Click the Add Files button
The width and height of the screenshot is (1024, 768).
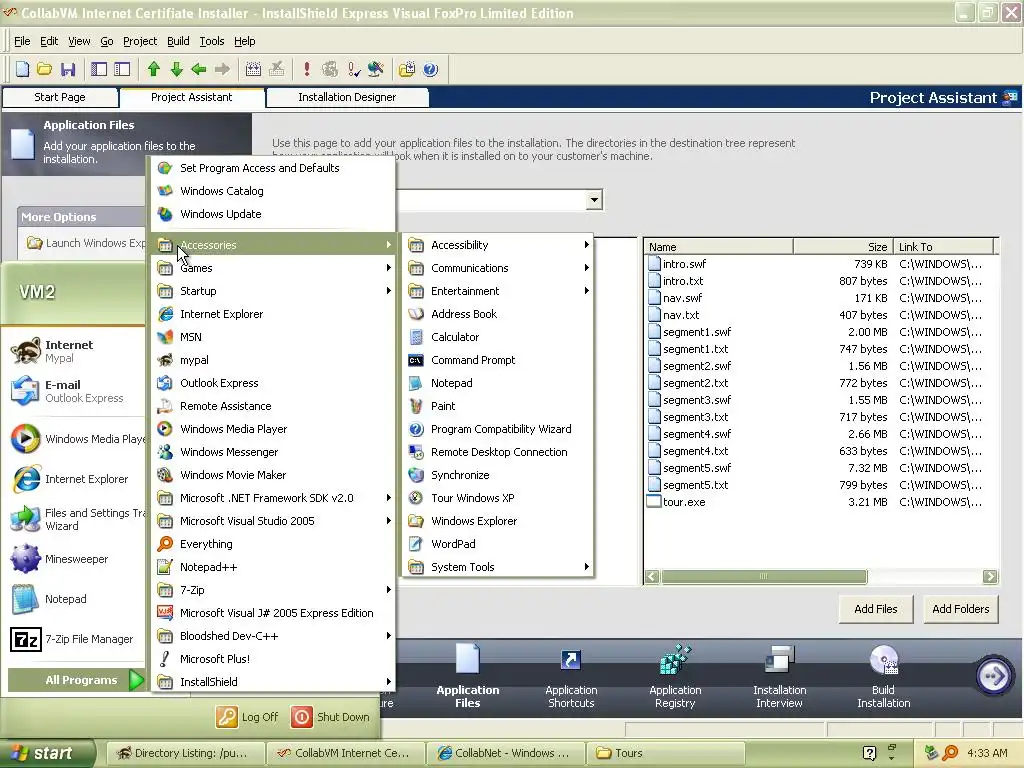coord(876,609)
